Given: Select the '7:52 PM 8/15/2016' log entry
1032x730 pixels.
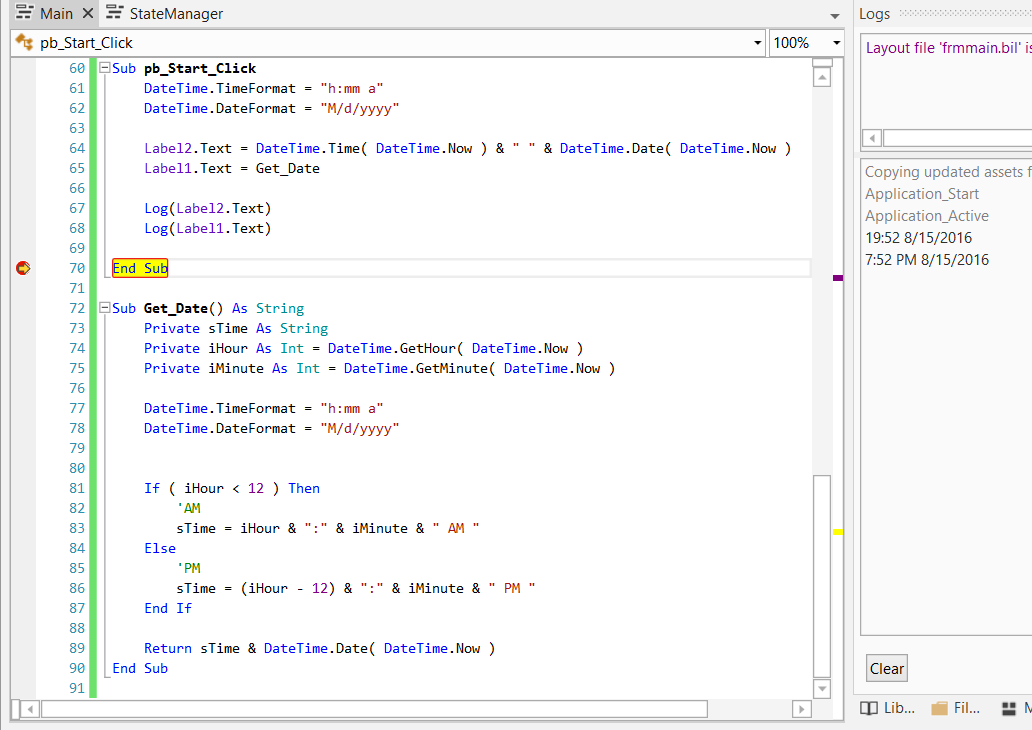Looking at the screenshot, I should 927,260.
